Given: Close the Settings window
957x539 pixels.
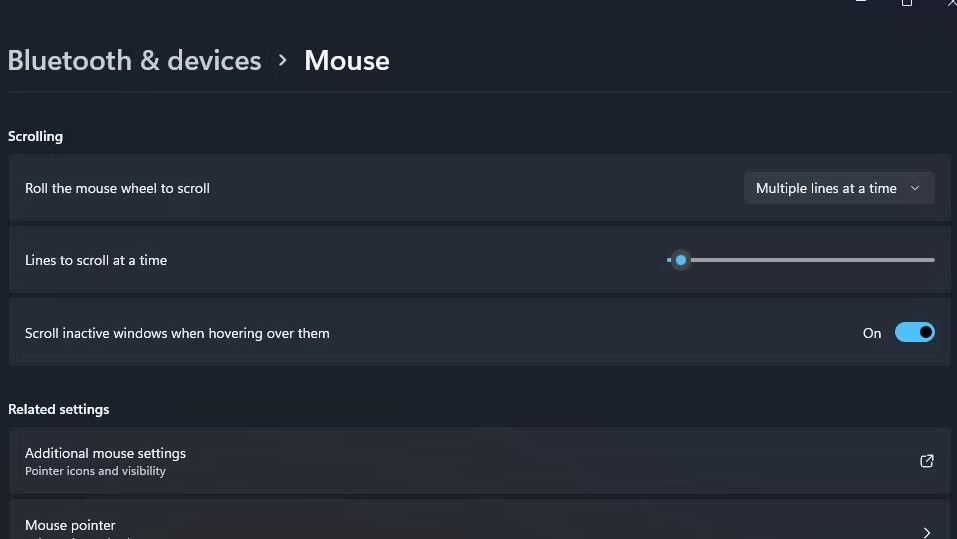Looking at the screenshot, I should [951, 3].
